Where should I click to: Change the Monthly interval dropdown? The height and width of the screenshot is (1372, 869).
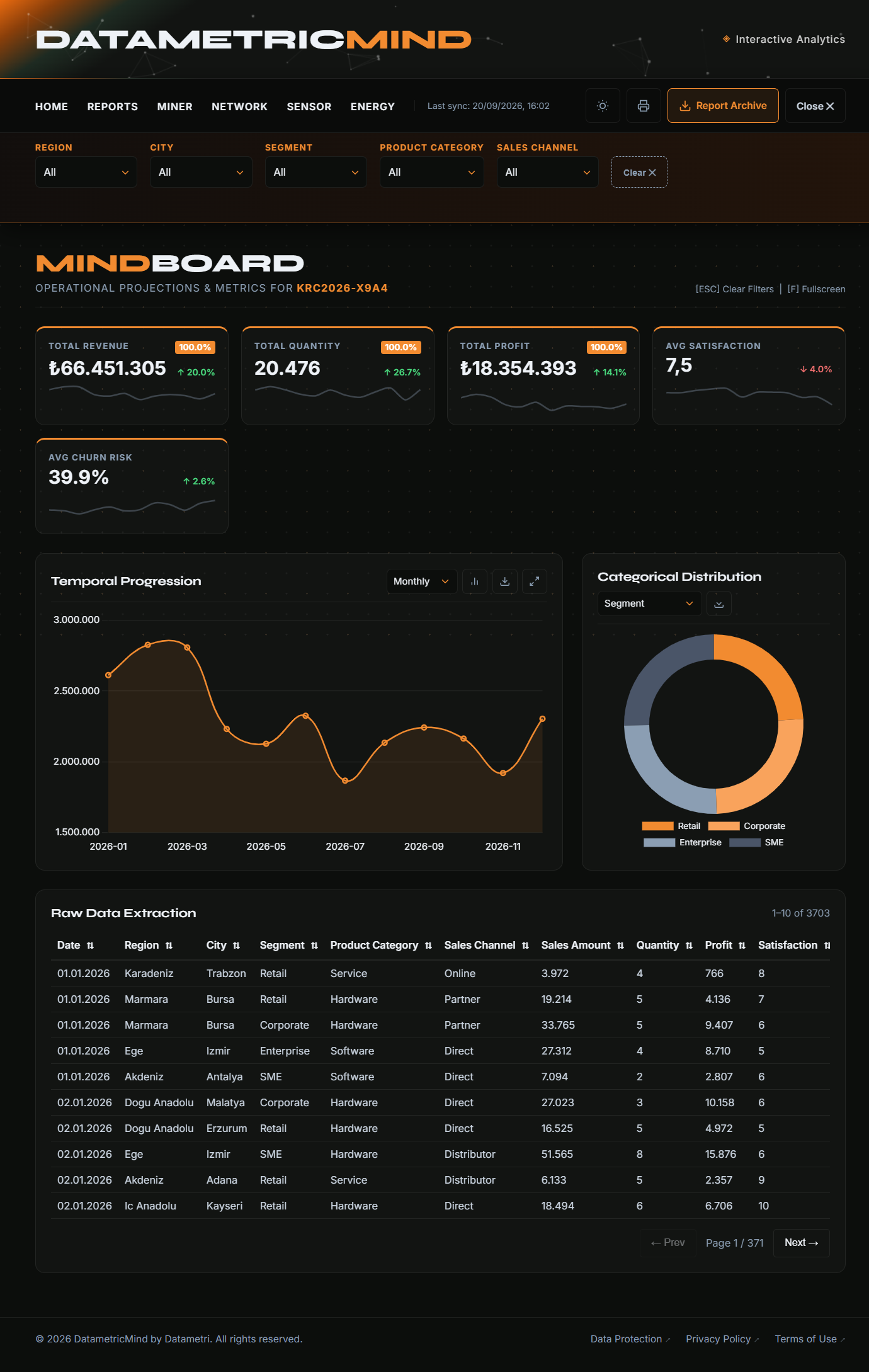(x=422, y=581)
